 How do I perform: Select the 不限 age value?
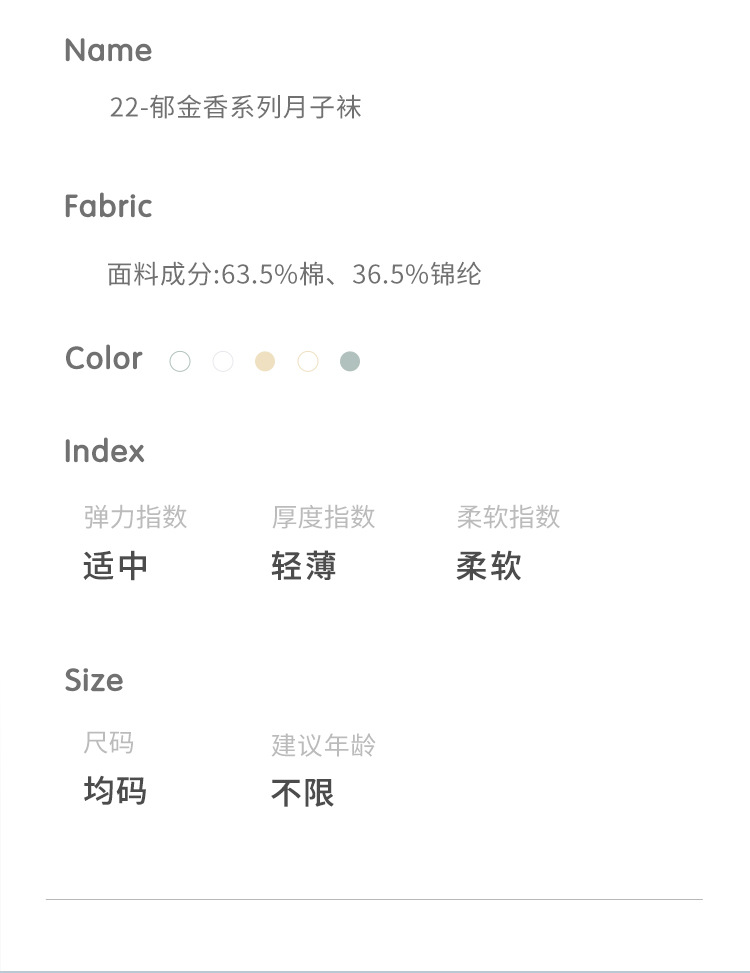point(302,794)
